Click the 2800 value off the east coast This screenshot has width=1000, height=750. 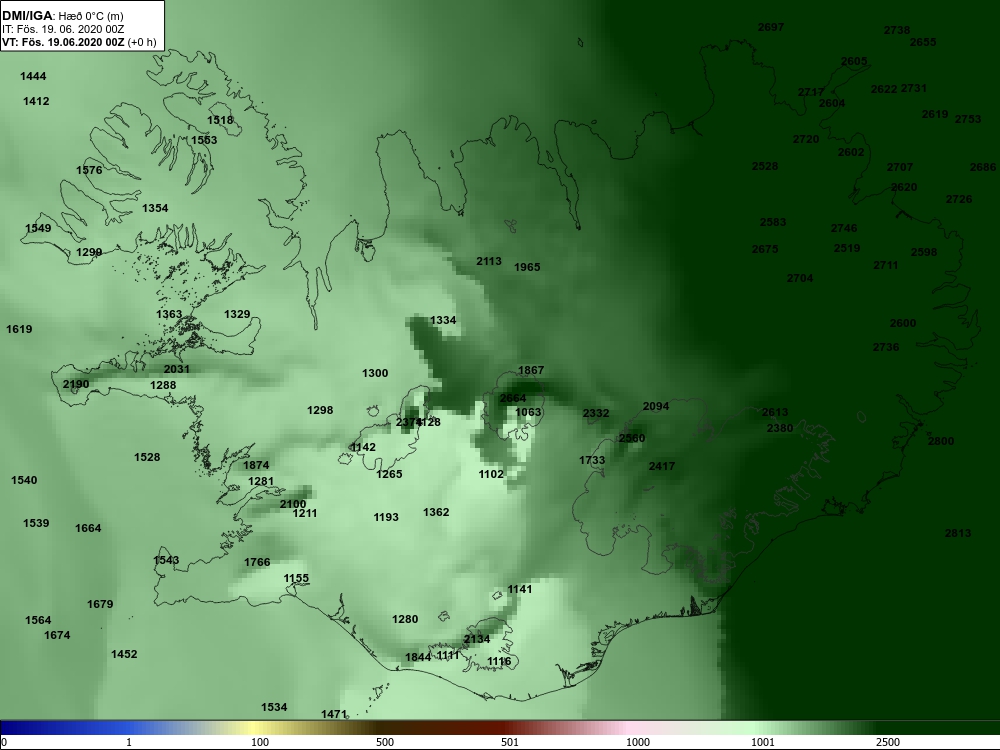click(x=941, y=441)
